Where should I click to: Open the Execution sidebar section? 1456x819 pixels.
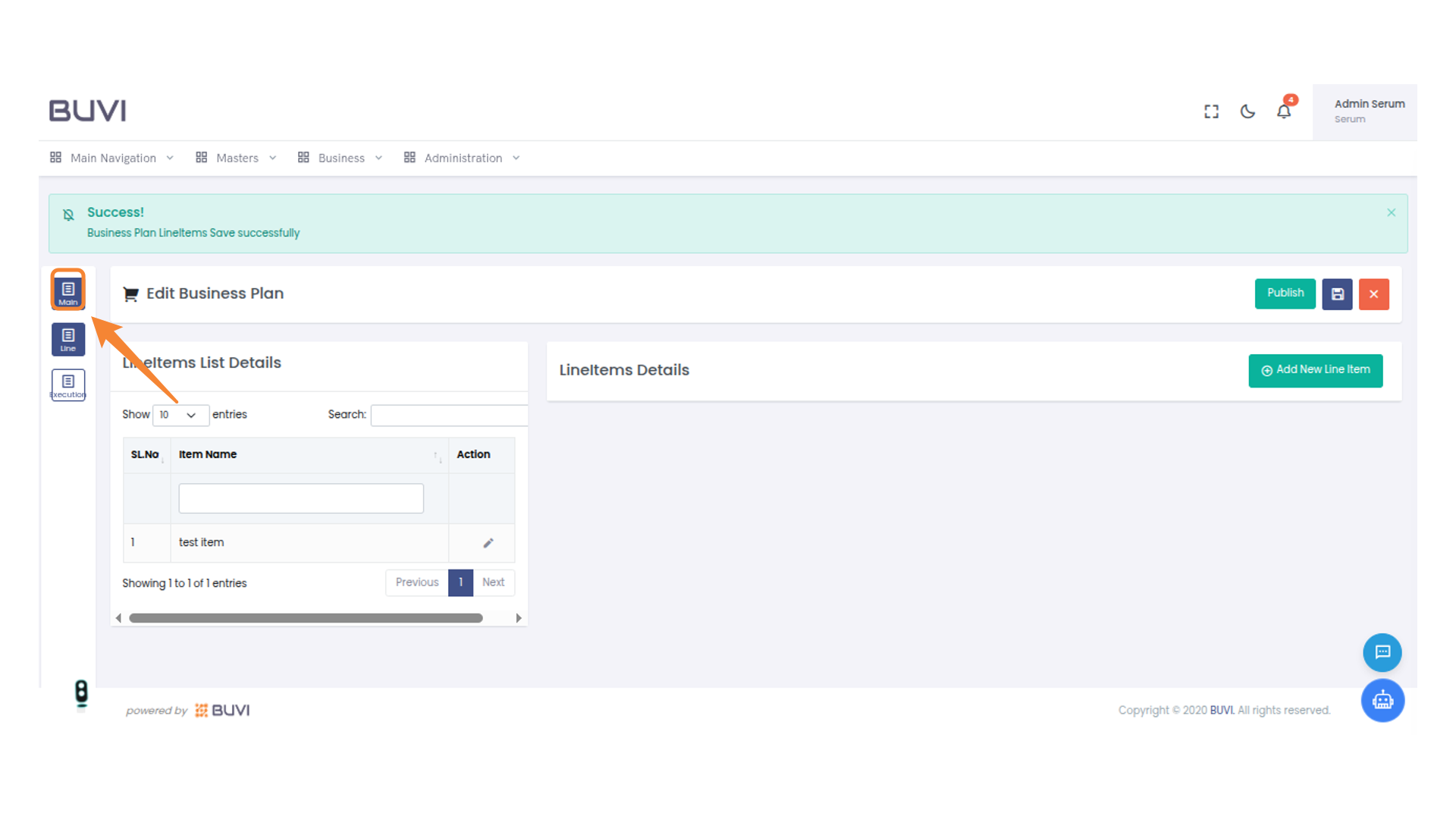pos(68,385)
